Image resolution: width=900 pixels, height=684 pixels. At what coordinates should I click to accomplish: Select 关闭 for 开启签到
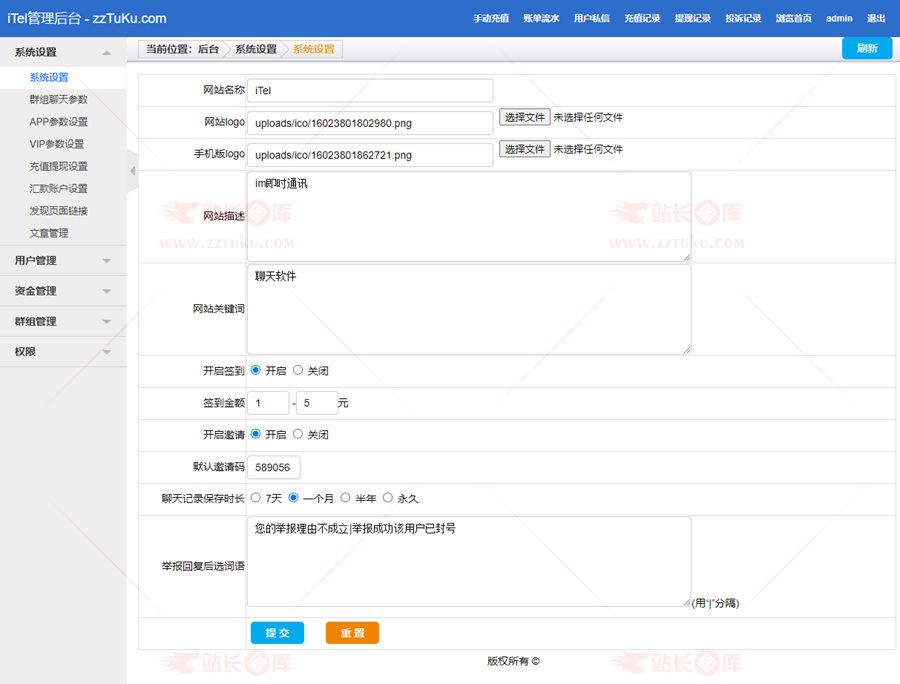(298, 370)
